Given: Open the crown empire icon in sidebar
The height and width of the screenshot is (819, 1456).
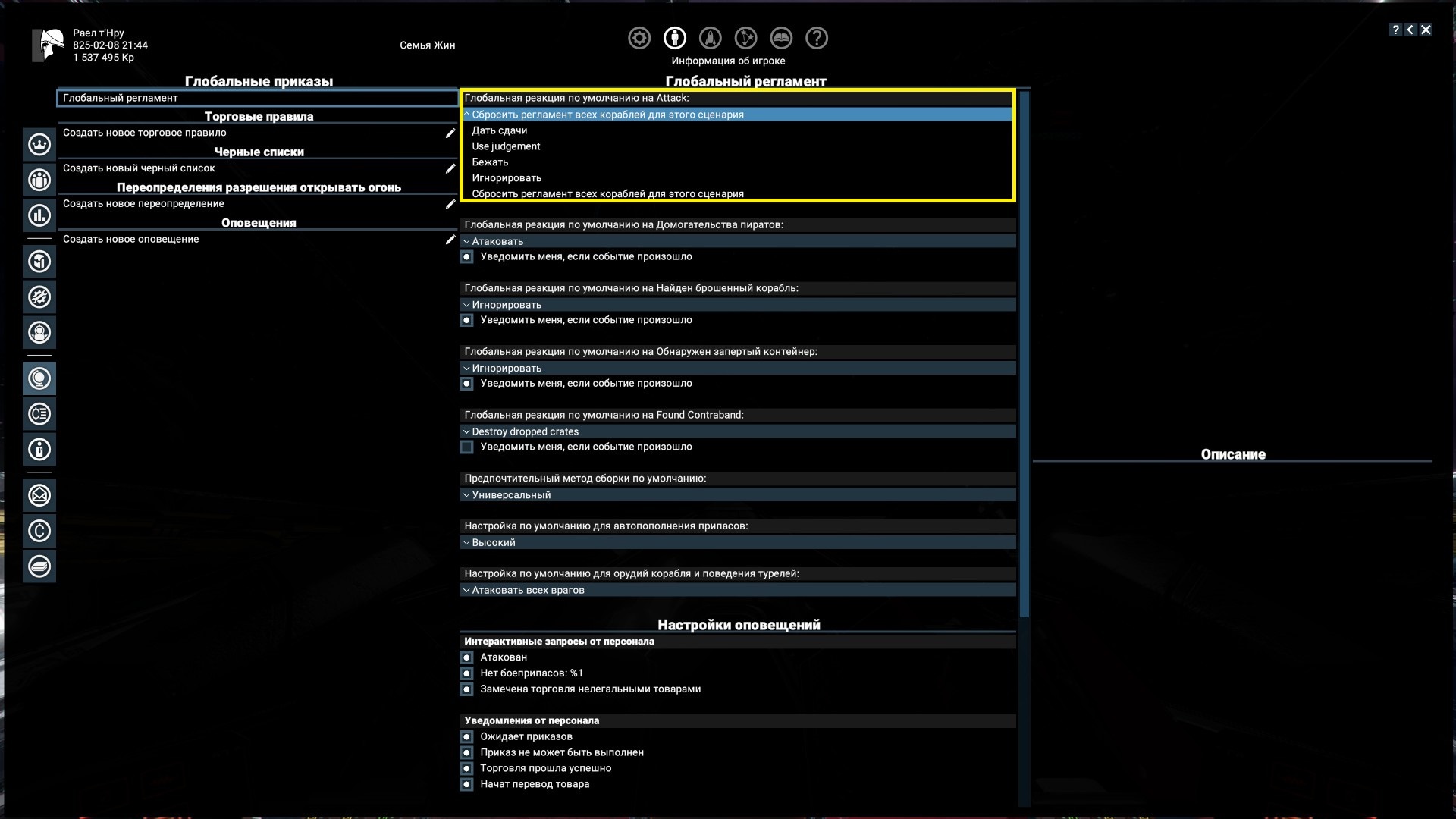Looking at the screenshot, I should (39, 144).
